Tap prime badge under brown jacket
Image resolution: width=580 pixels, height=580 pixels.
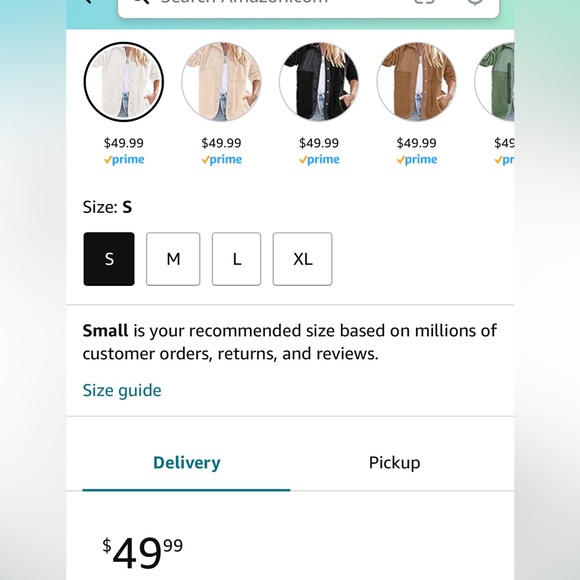pos(417,160)
